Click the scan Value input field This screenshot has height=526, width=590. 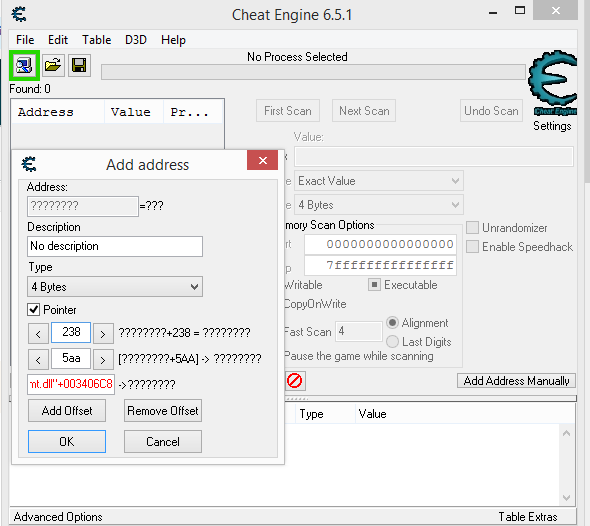tap(434, 157)
